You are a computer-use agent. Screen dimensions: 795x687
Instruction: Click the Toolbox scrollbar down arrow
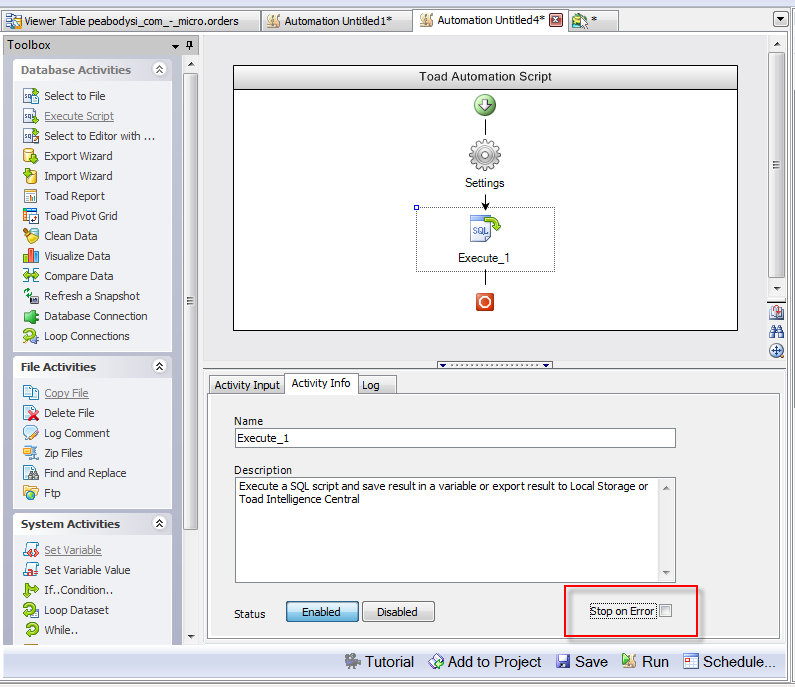pyautogui.click(x=191, y=637)
